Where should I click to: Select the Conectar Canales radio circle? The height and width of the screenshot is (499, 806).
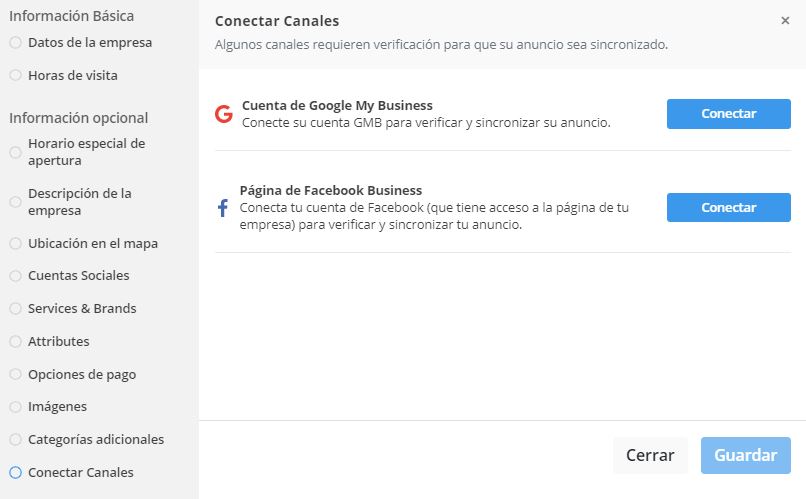tap(15, 472)
